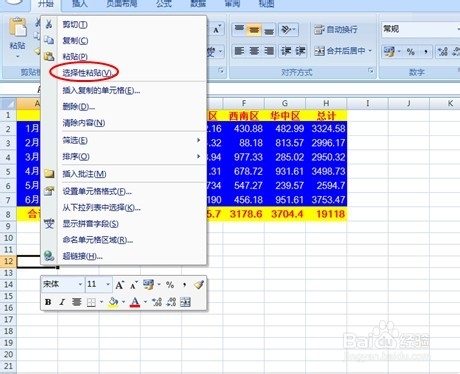
Task: Click Accounting Format icon in mini toolbar
Action: [149, 285]
